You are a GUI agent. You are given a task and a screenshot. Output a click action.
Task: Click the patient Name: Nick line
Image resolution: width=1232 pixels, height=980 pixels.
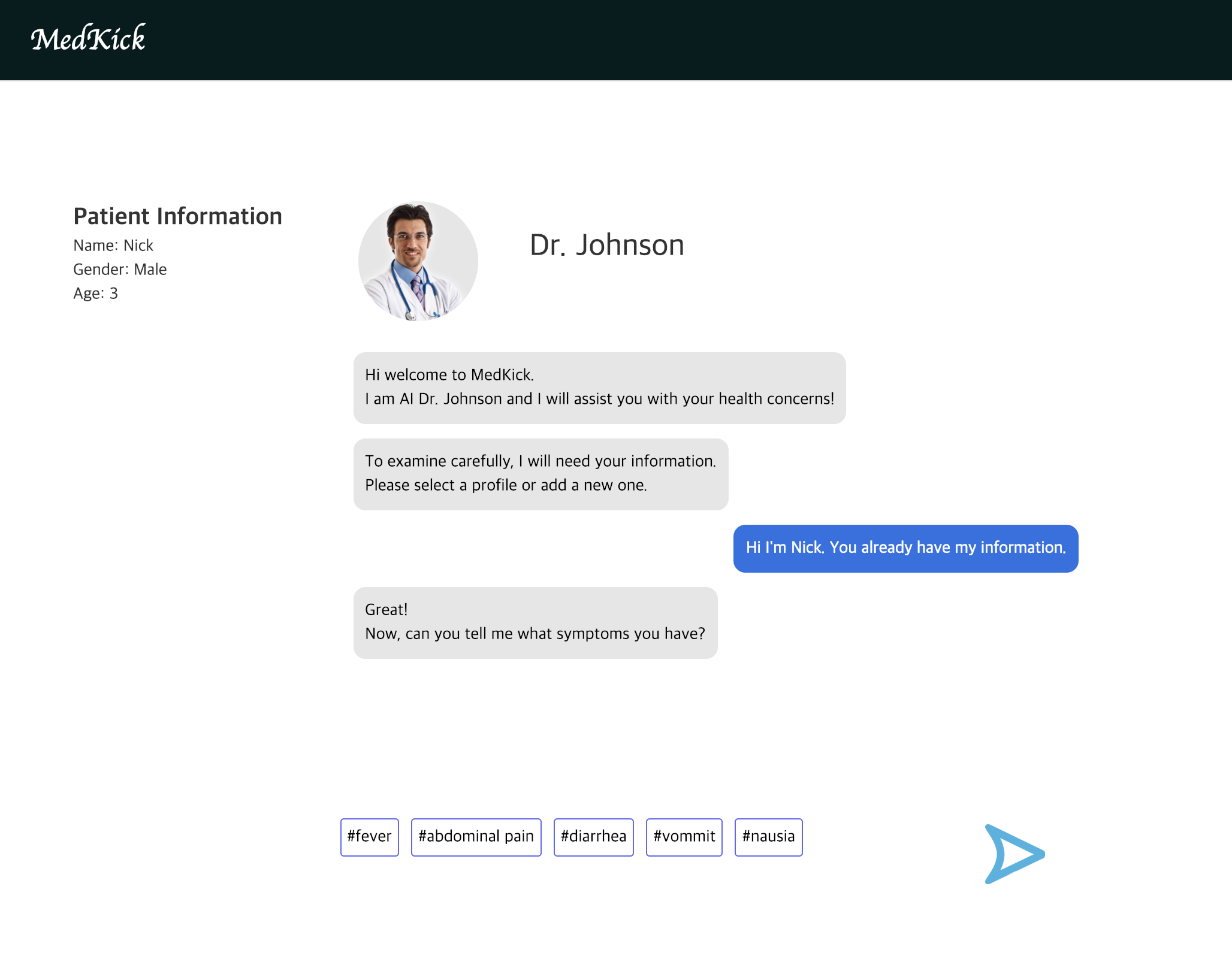click(x=113, y=246)
